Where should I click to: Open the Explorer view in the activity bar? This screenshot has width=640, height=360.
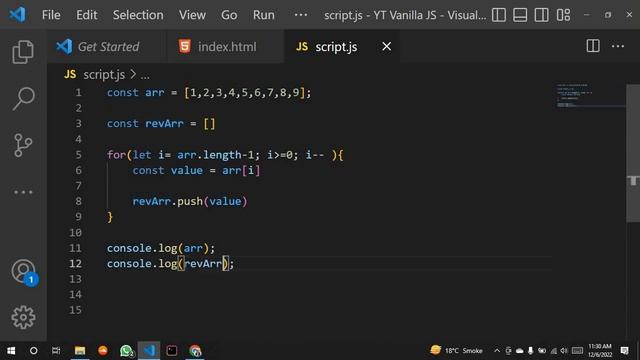pyautogui.click(x=23, y=52)
